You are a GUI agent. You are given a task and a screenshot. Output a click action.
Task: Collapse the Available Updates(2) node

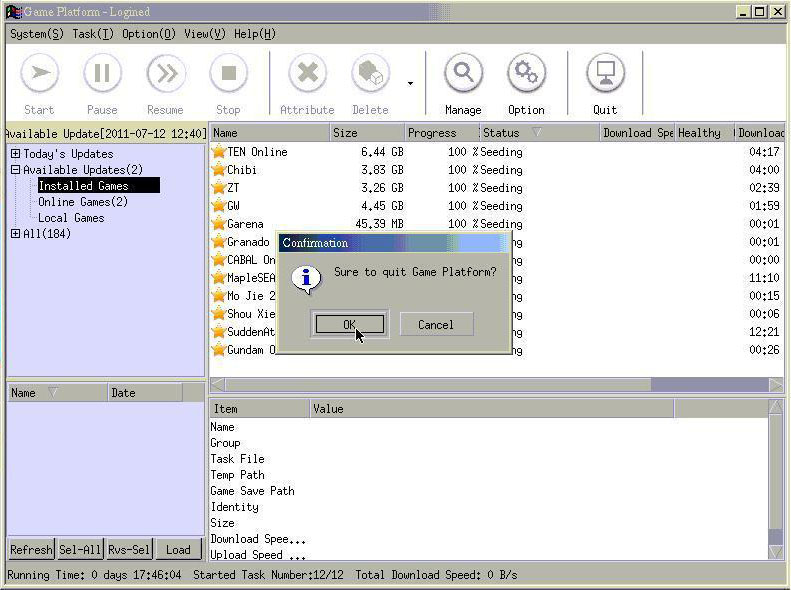tap(16, 169)
